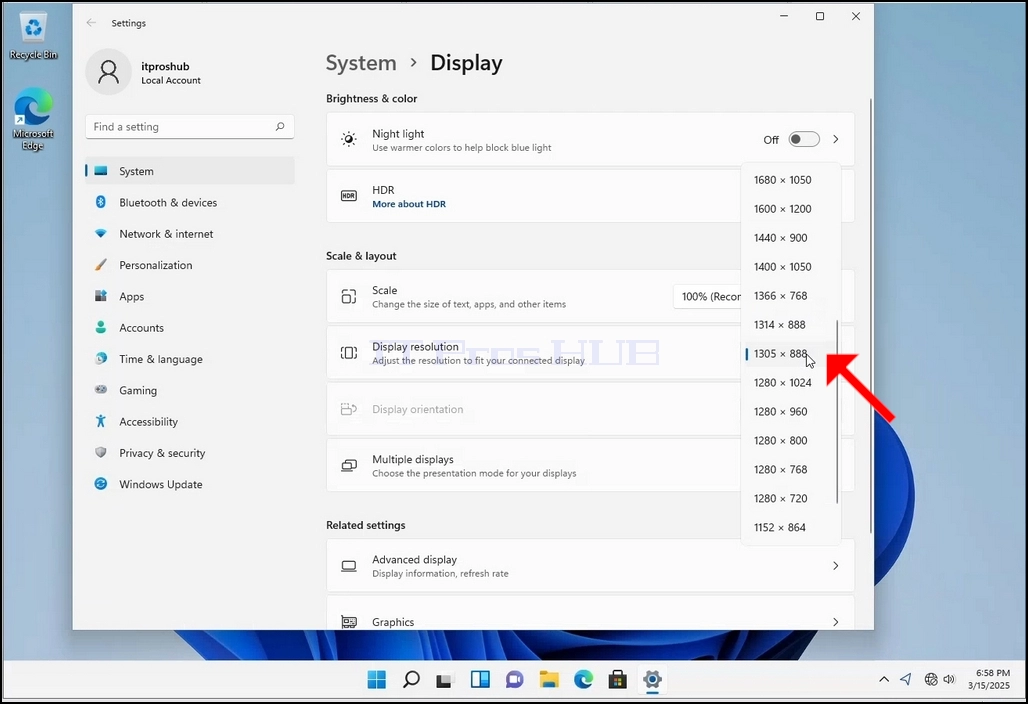Choose 1400 × 1050 resolution
1028x704 pixels.
(791, 267)
